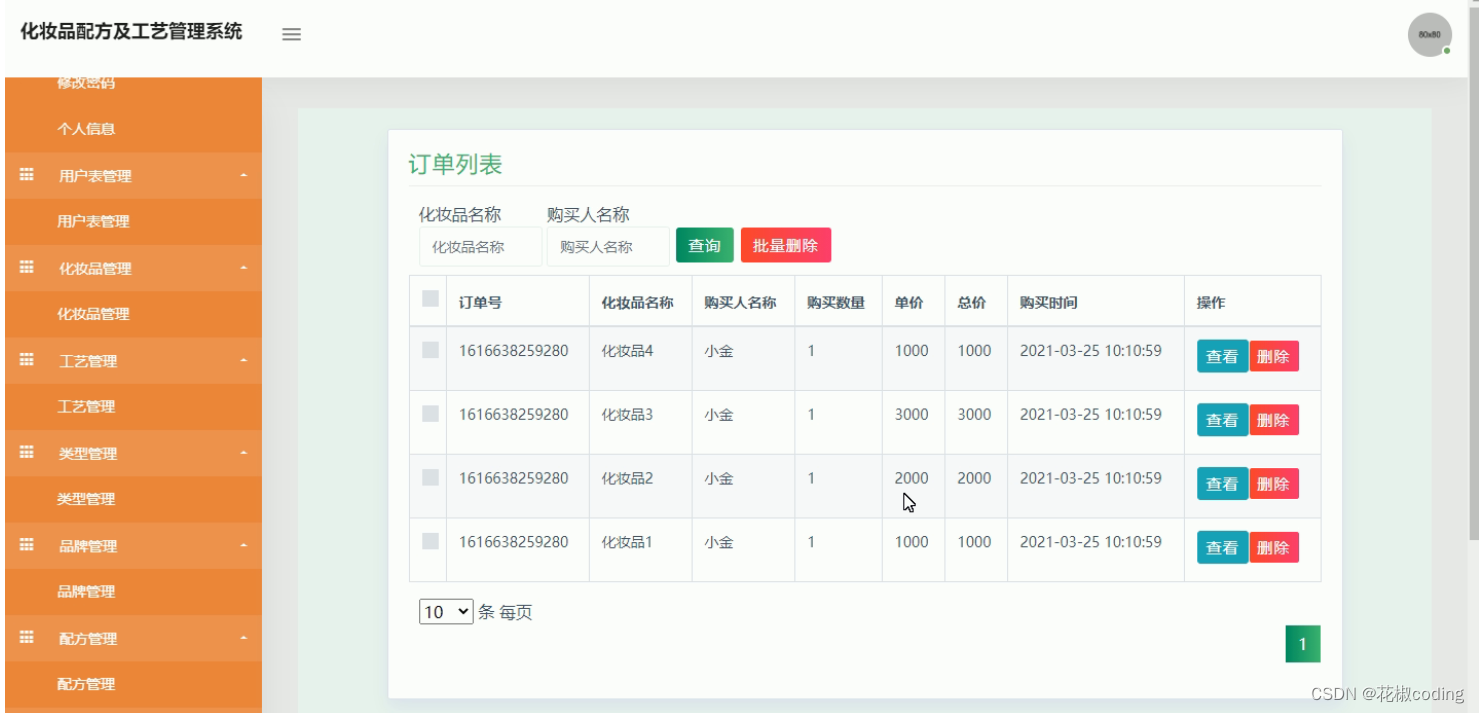Collapse the 化妆品管理 group using its arrow
This screenshot has height=713, width=1479.
244,269
